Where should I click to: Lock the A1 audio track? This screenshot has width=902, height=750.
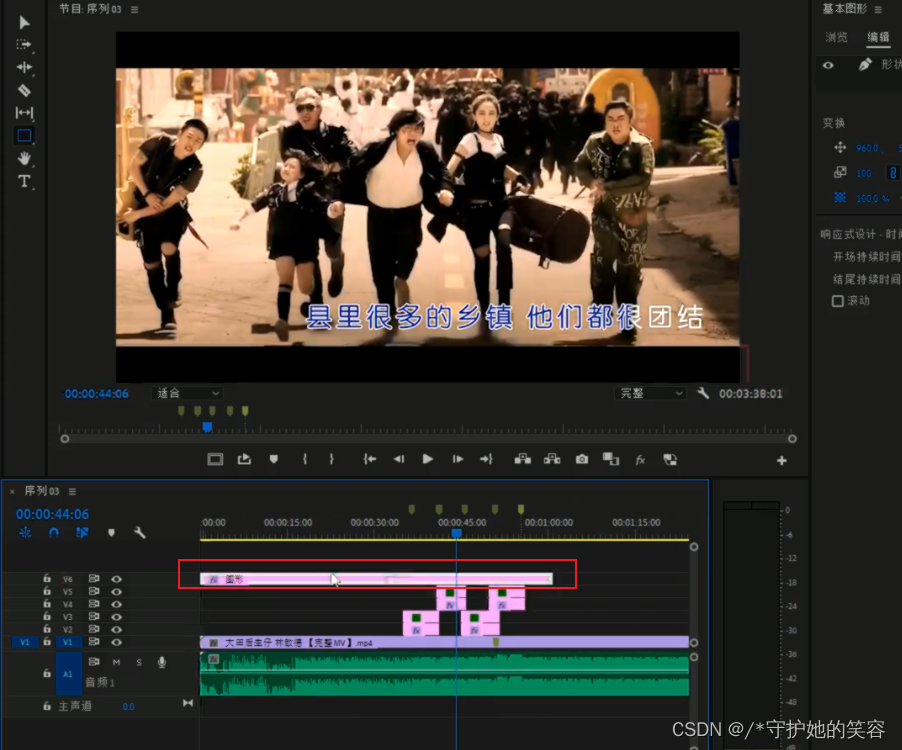[47, 673]
